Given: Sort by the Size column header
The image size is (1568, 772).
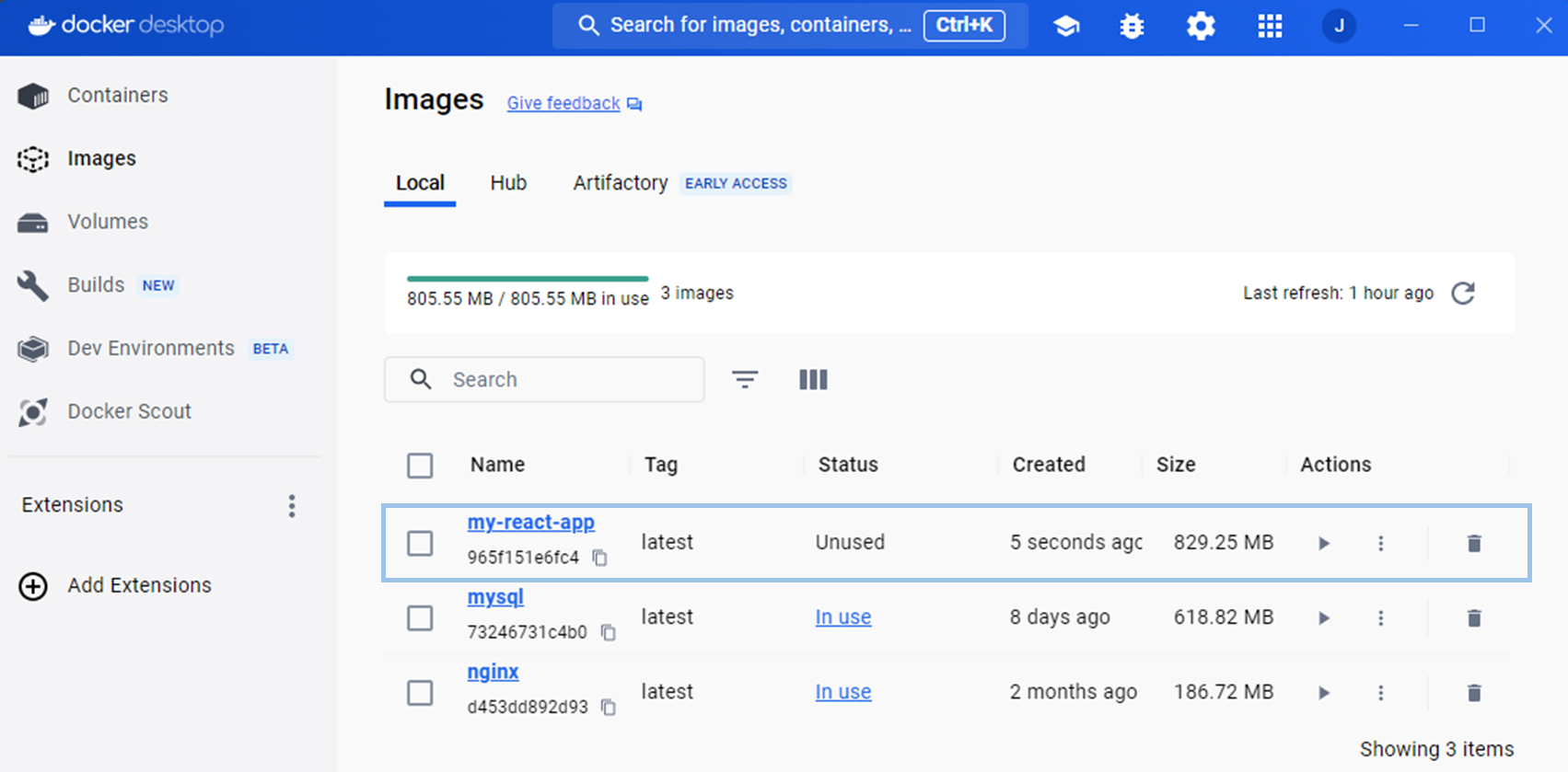Looking at the screenshot, I should coord(1176,465).
